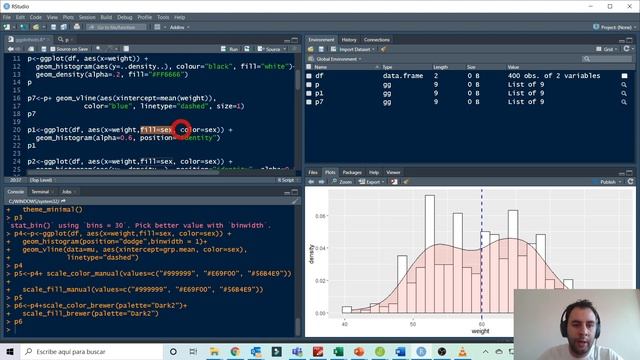Click the find/replace magnifier in editor toolbar
The image size is (640, 360).
(98, 49)
